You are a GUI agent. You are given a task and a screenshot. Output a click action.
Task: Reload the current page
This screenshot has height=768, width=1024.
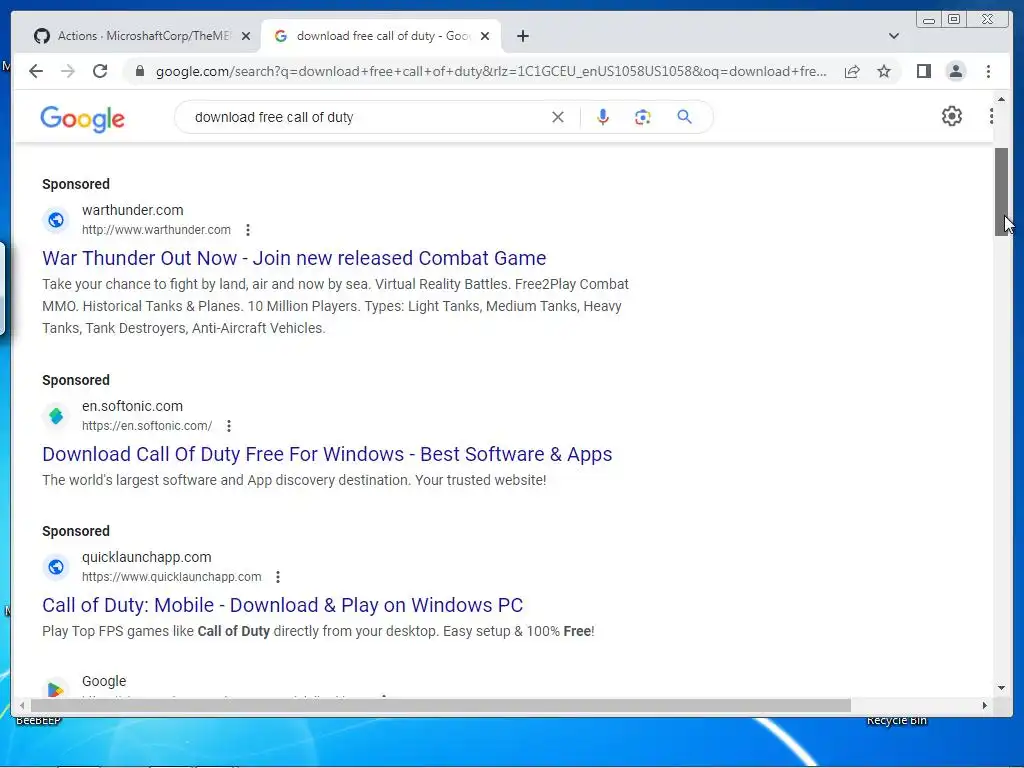click(x=100, y=71)
